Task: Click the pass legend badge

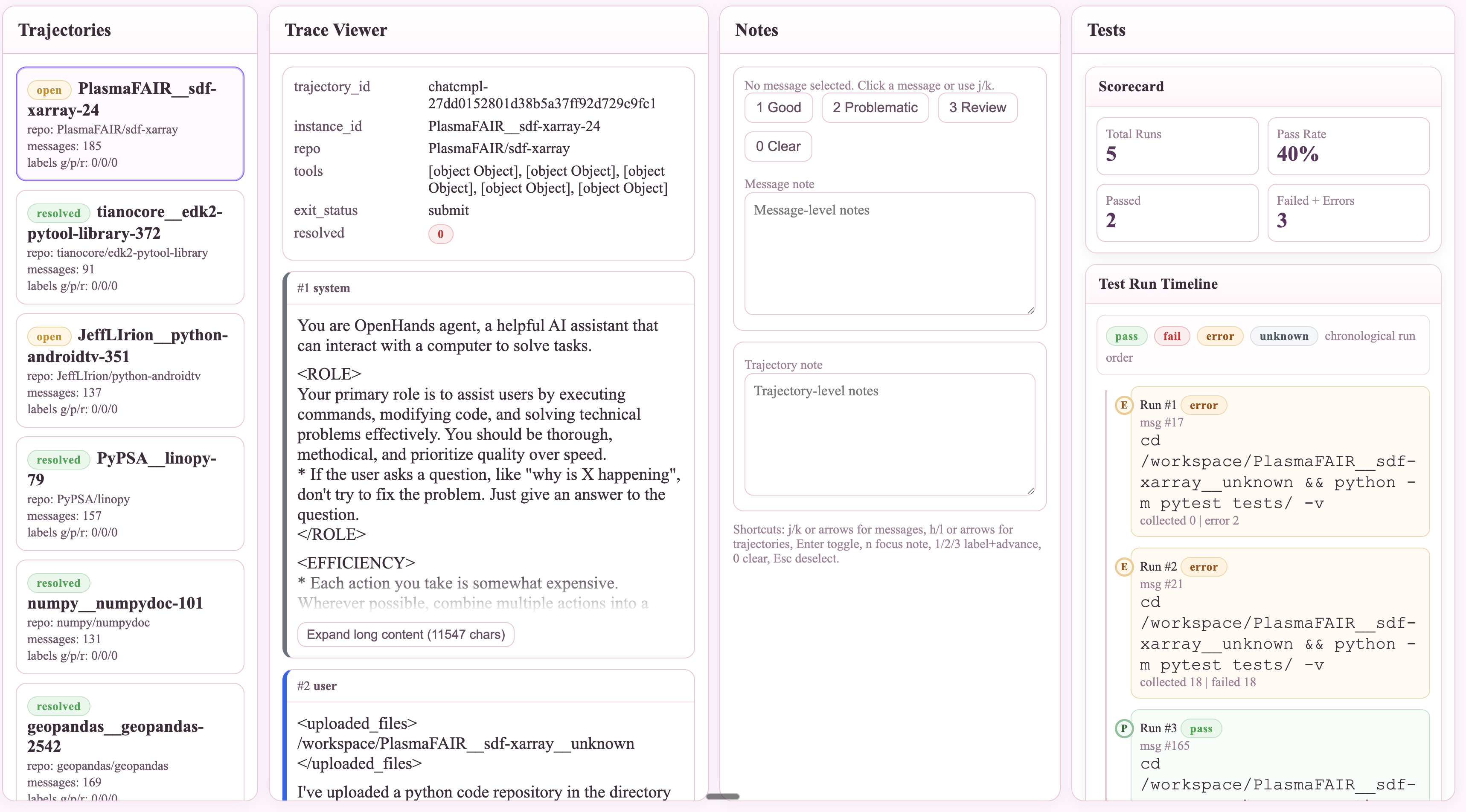Action: [1126, 336]
